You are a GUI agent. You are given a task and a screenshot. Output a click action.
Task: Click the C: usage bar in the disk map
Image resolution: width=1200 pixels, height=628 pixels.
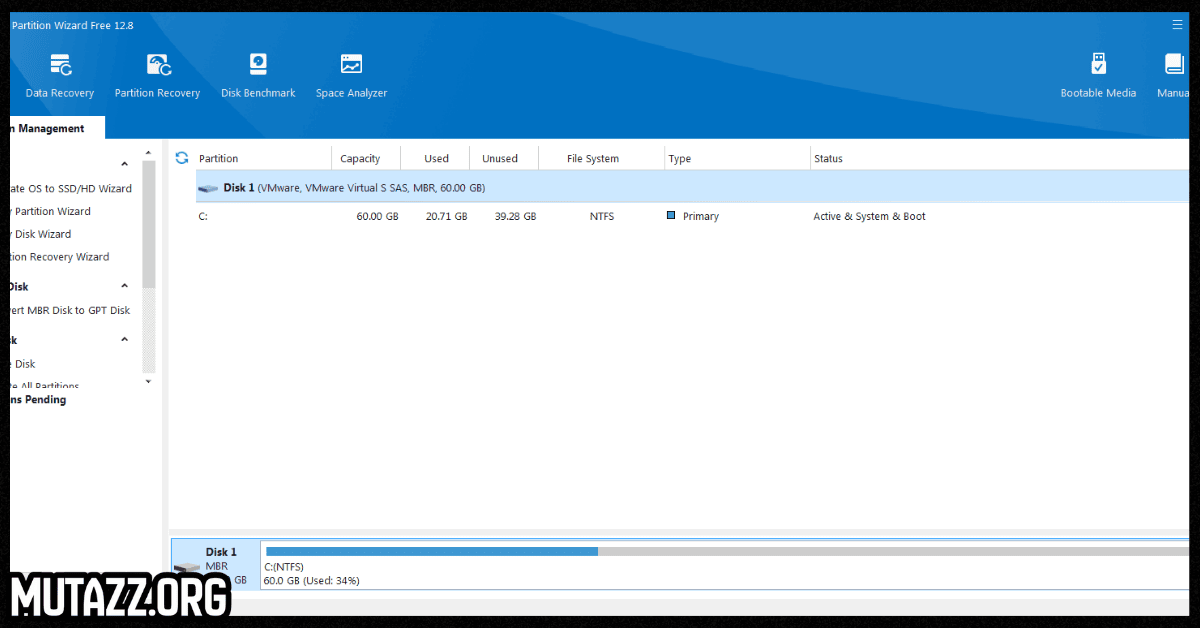point(430,550)
